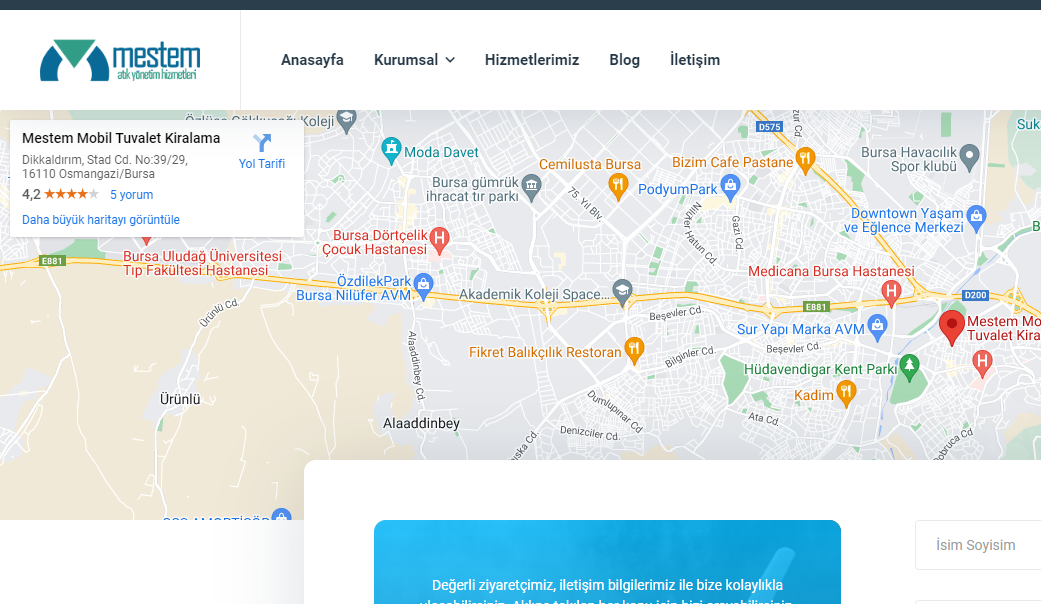Viewport: 1041px width, 604px height.
Task: Click the Mestem logo
Action: (x=120, y=60)
